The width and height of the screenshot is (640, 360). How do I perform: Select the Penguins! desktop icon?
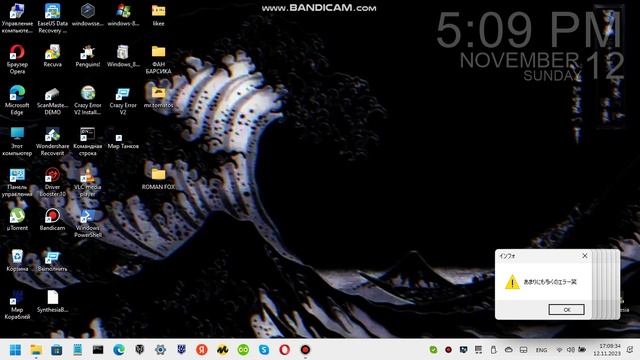coord(88,56)
